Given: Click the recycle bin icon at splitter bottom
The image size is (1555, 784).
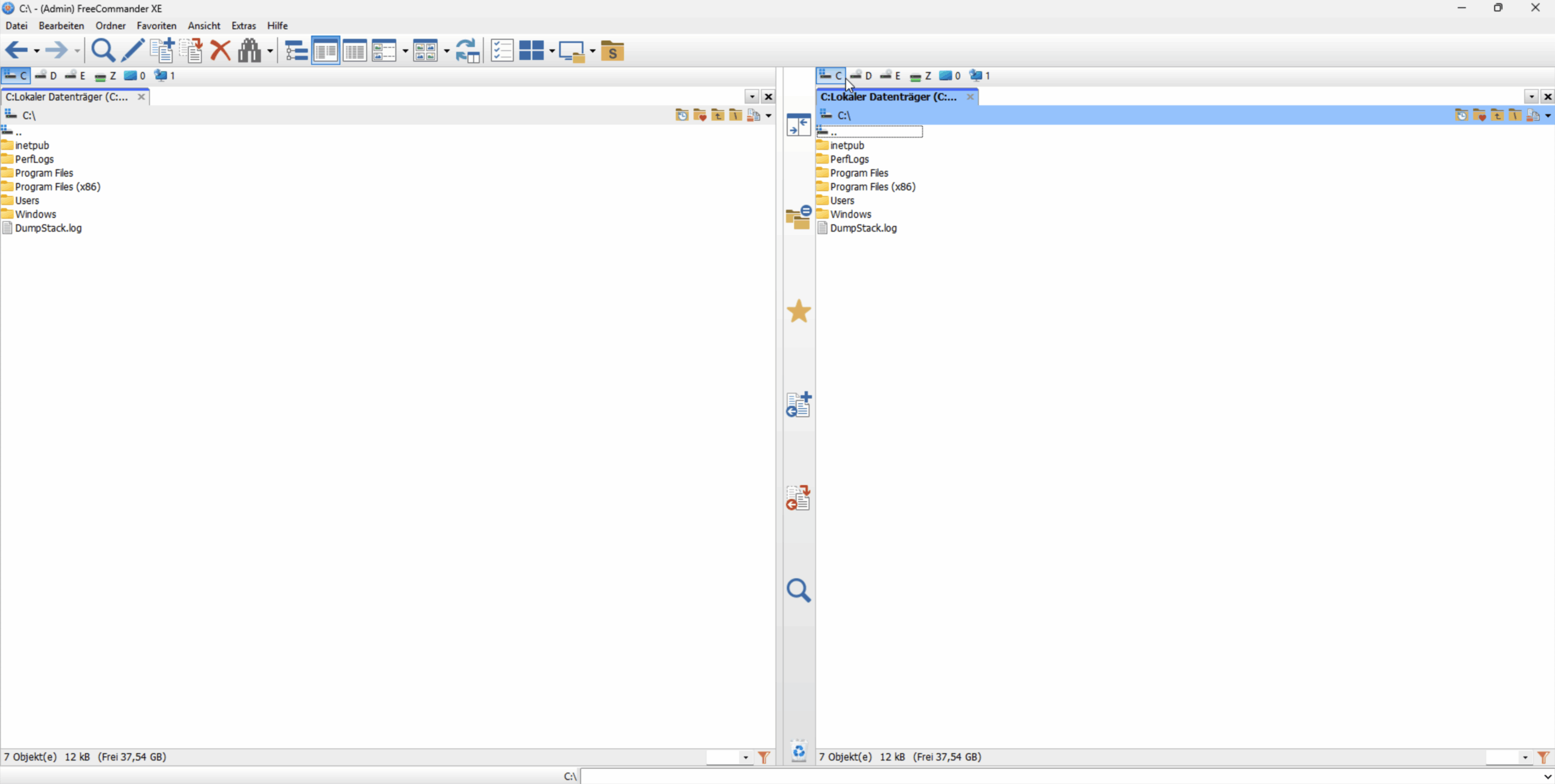Looking at the screenshot, I should point(798,752).
